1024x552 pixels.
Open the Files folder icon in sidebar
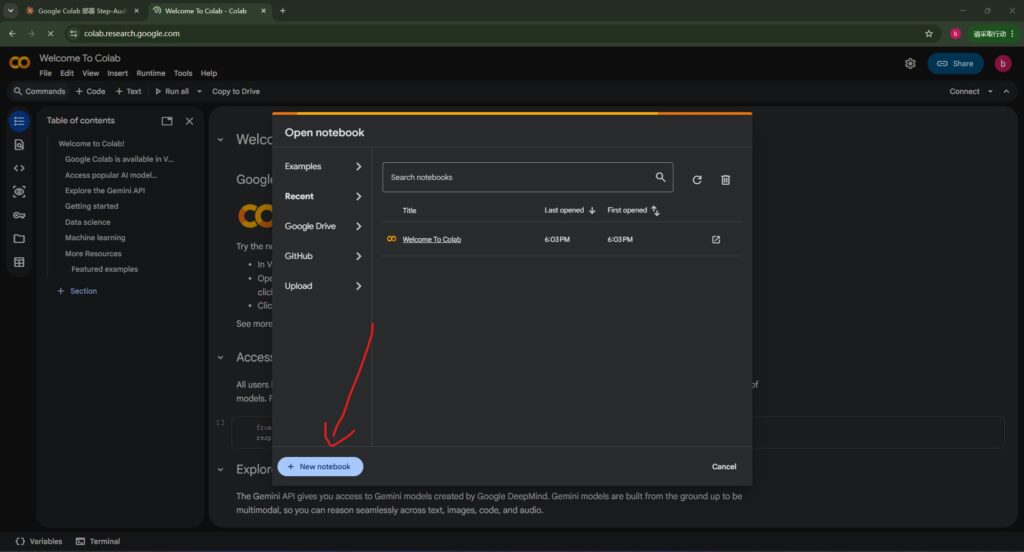19,238
